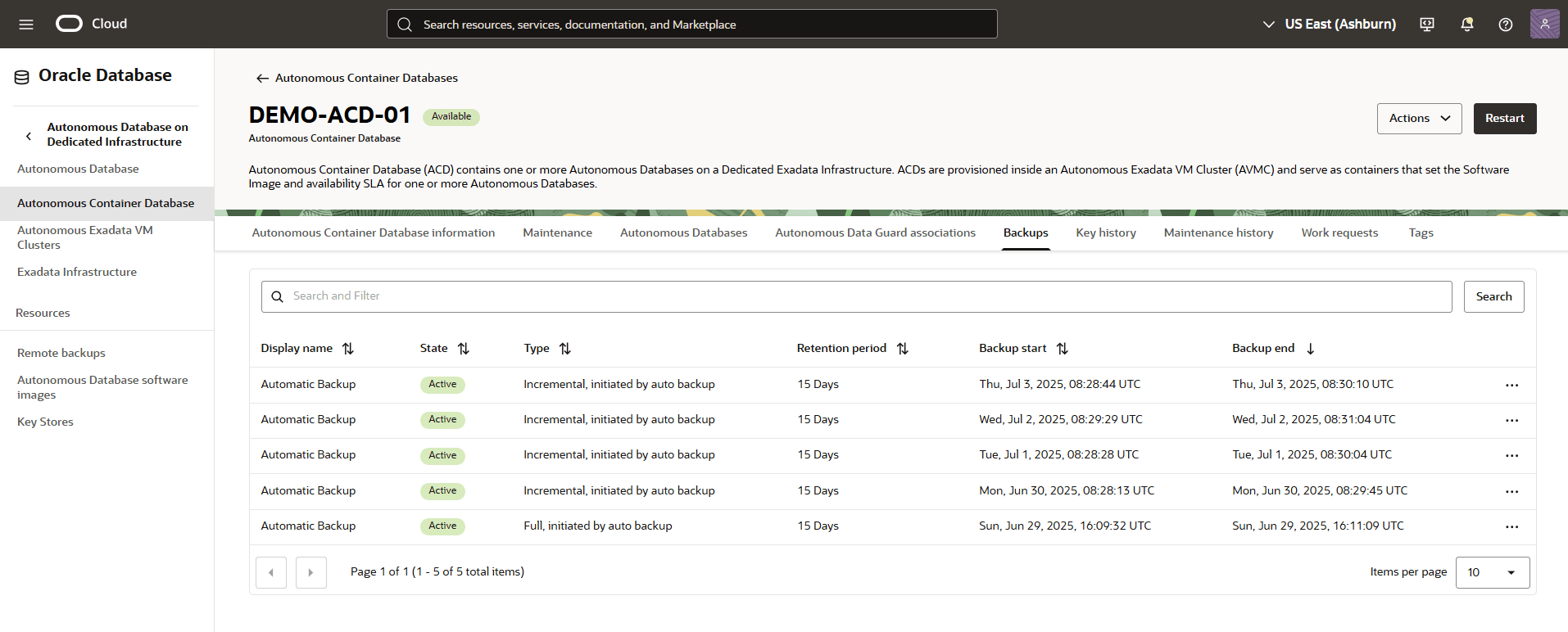Sort by Backup start column
The width and height of the screenshot is (1568, 632).
1063,349
